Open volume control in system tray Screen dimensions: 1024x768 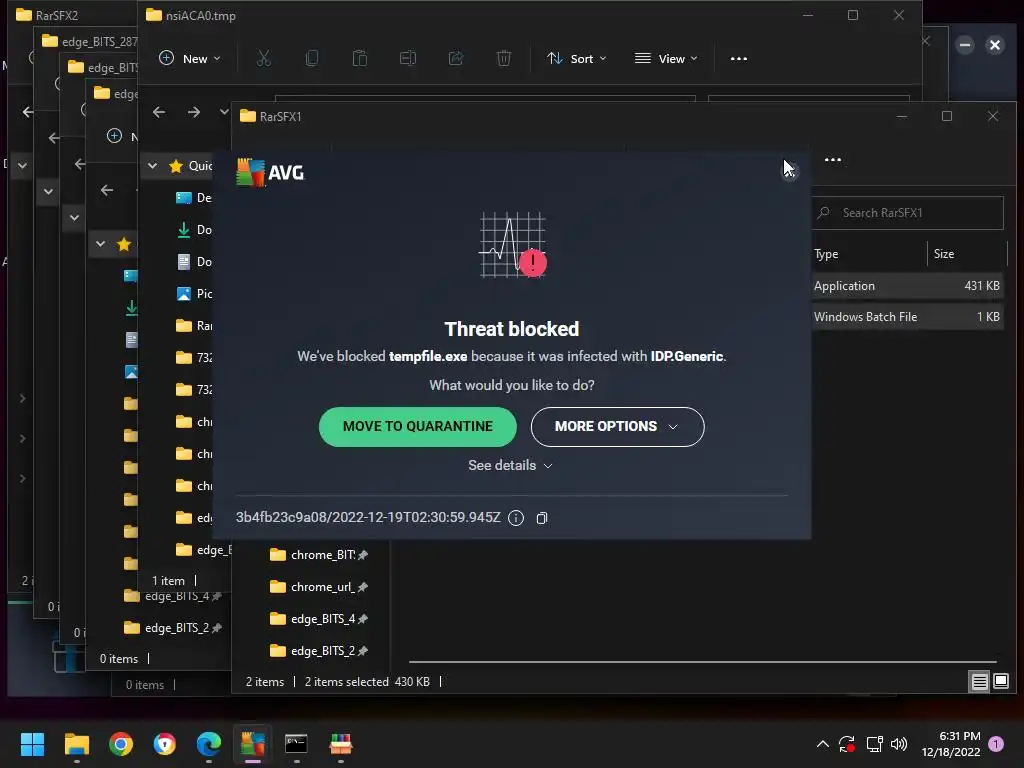(899, 744)
